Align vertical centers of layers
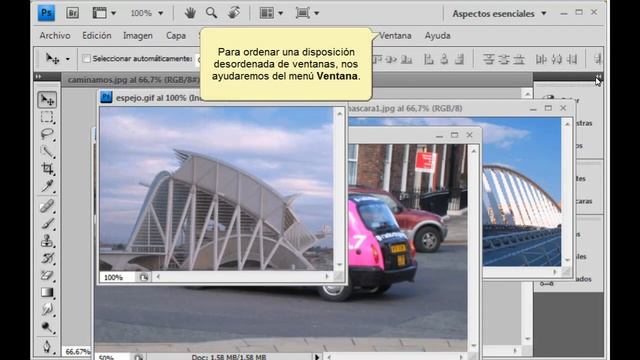Screen dimensions: 640x360 392,60
